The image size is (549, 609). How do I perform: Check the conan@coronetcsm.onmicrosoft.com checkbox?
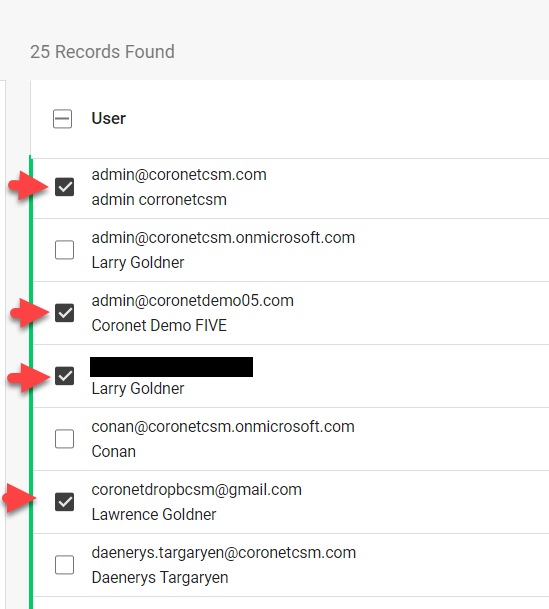pos(64,439)
